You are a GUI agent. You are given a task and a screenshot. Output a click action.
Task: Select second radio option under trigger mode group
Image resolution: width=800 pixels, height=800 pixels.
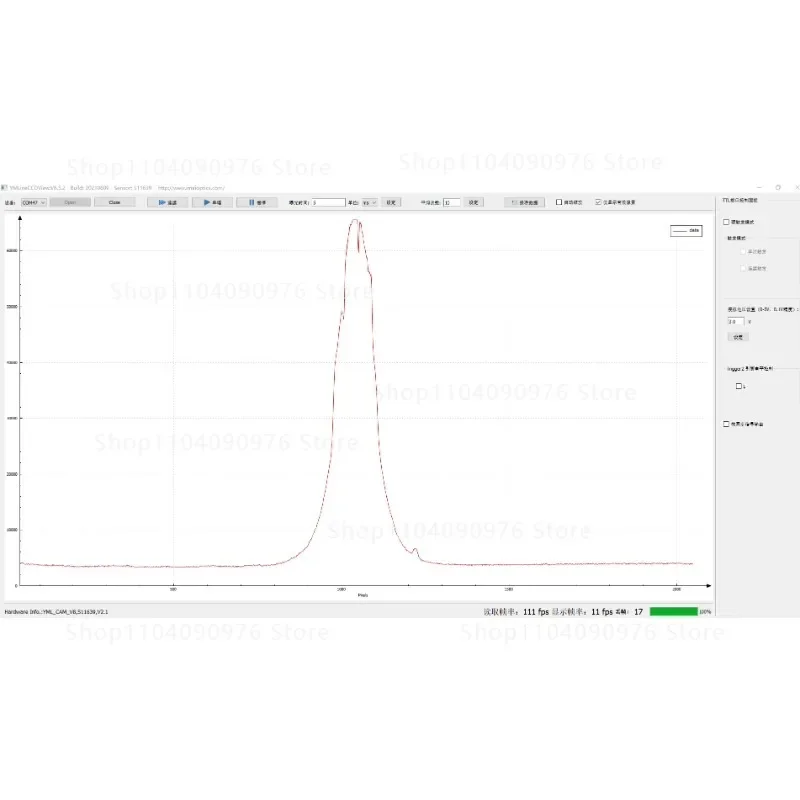click(x=743, y=268)
